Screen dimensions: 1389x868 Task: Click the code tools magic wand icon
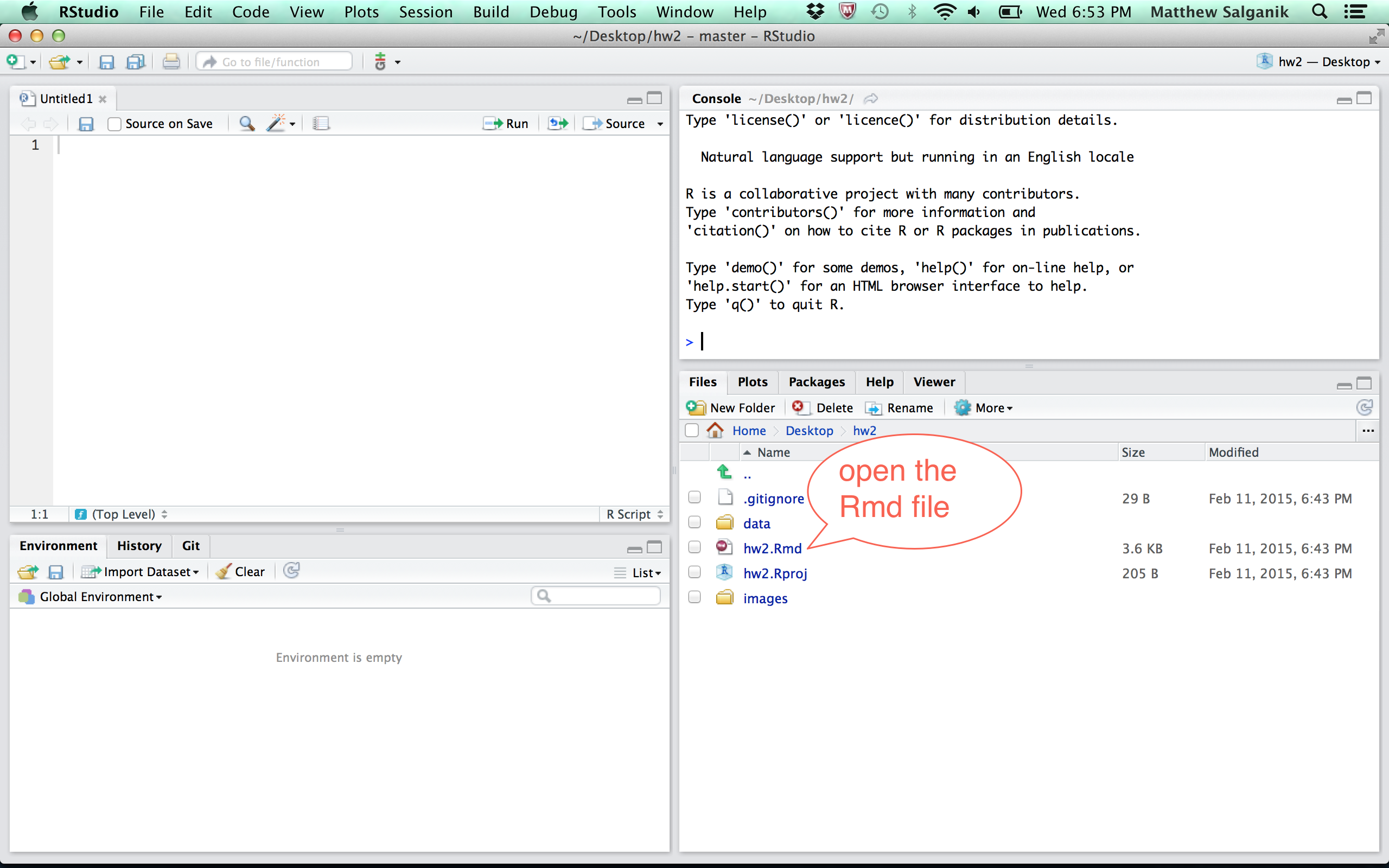(277, 124)
